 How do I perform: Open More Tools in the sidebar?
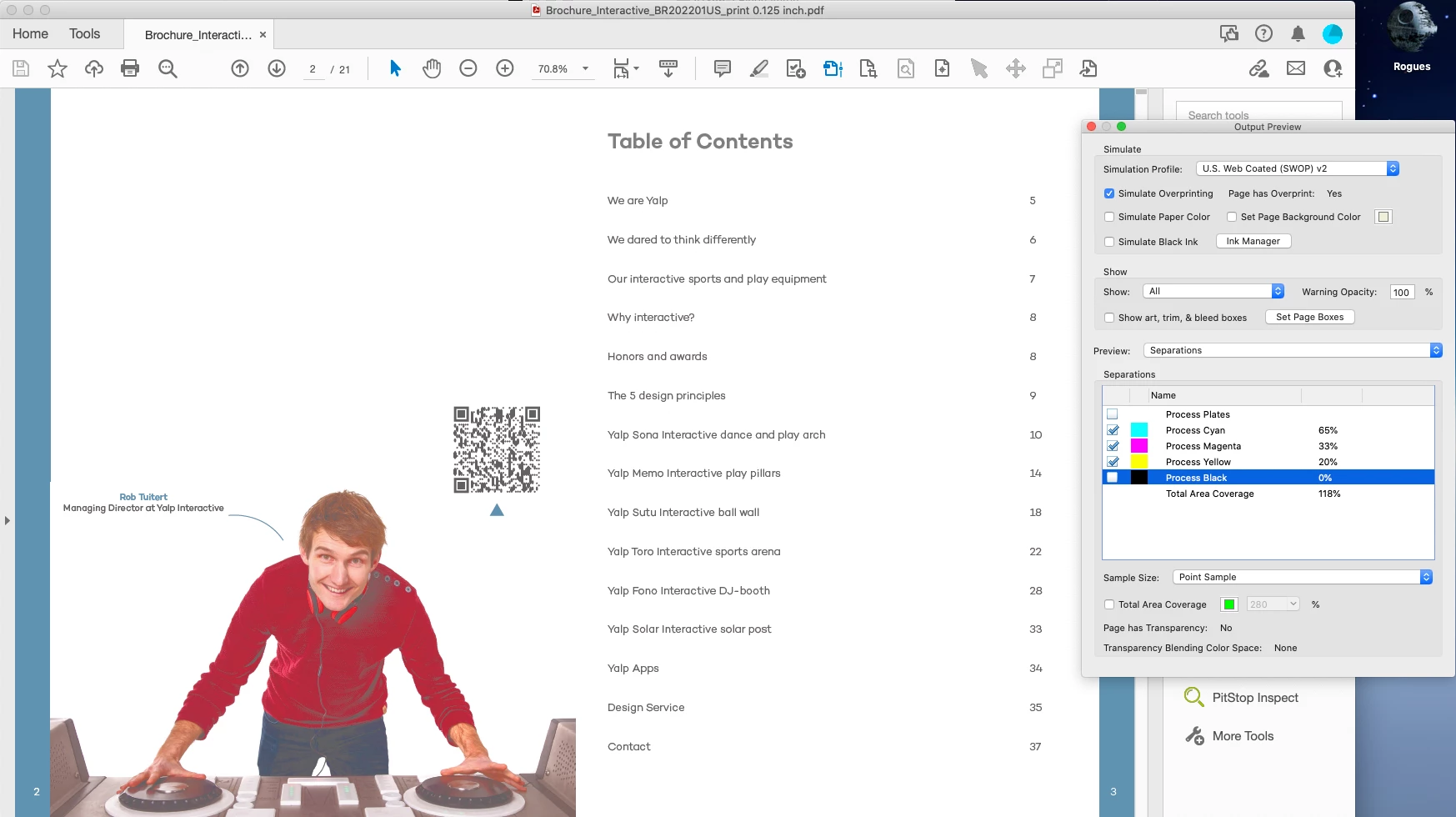(1229, 736)
